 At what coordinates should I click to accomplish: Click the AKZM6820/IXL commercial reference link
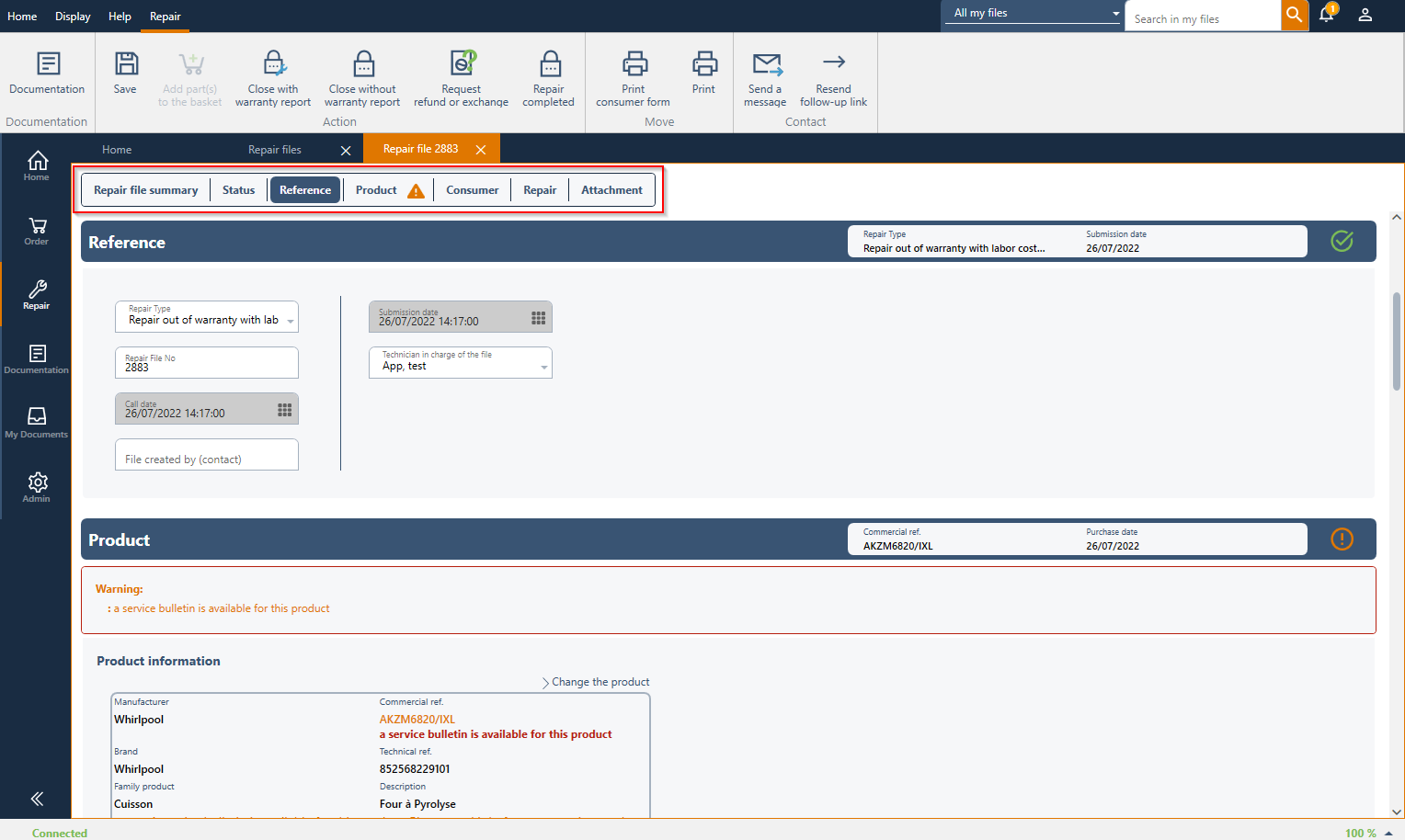click(417, 720)
